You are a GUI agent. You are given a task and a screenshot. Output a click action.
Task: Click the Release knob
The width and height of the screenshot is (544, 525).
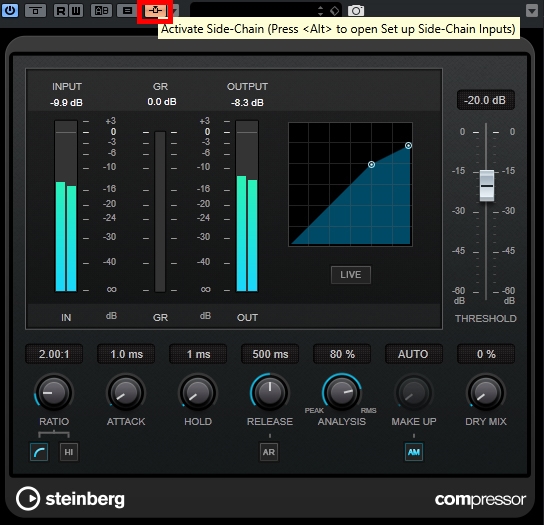tap(270, 393)
